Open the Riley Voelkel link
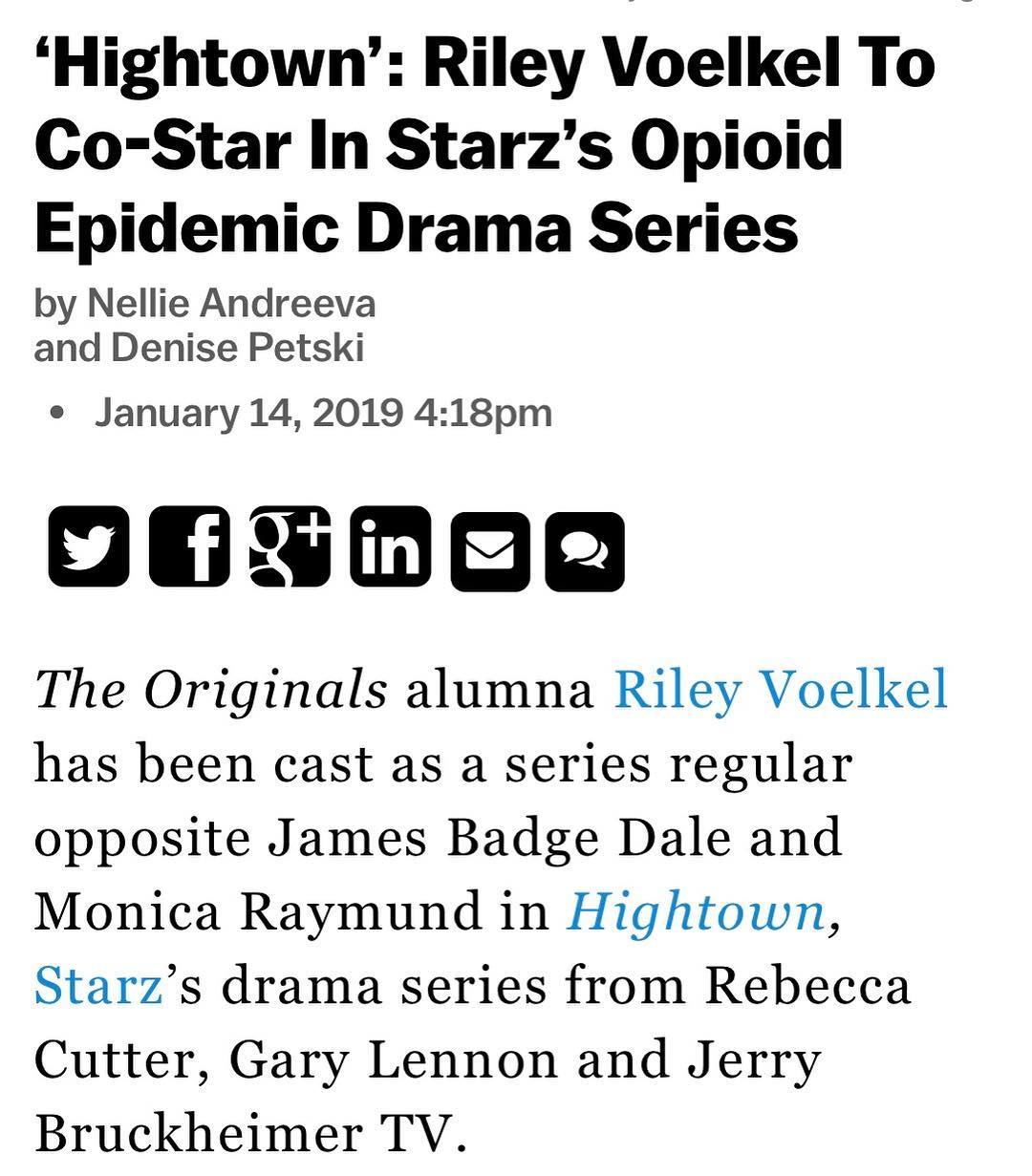Screen dimensions: 1032x1176 coord(781,691)
